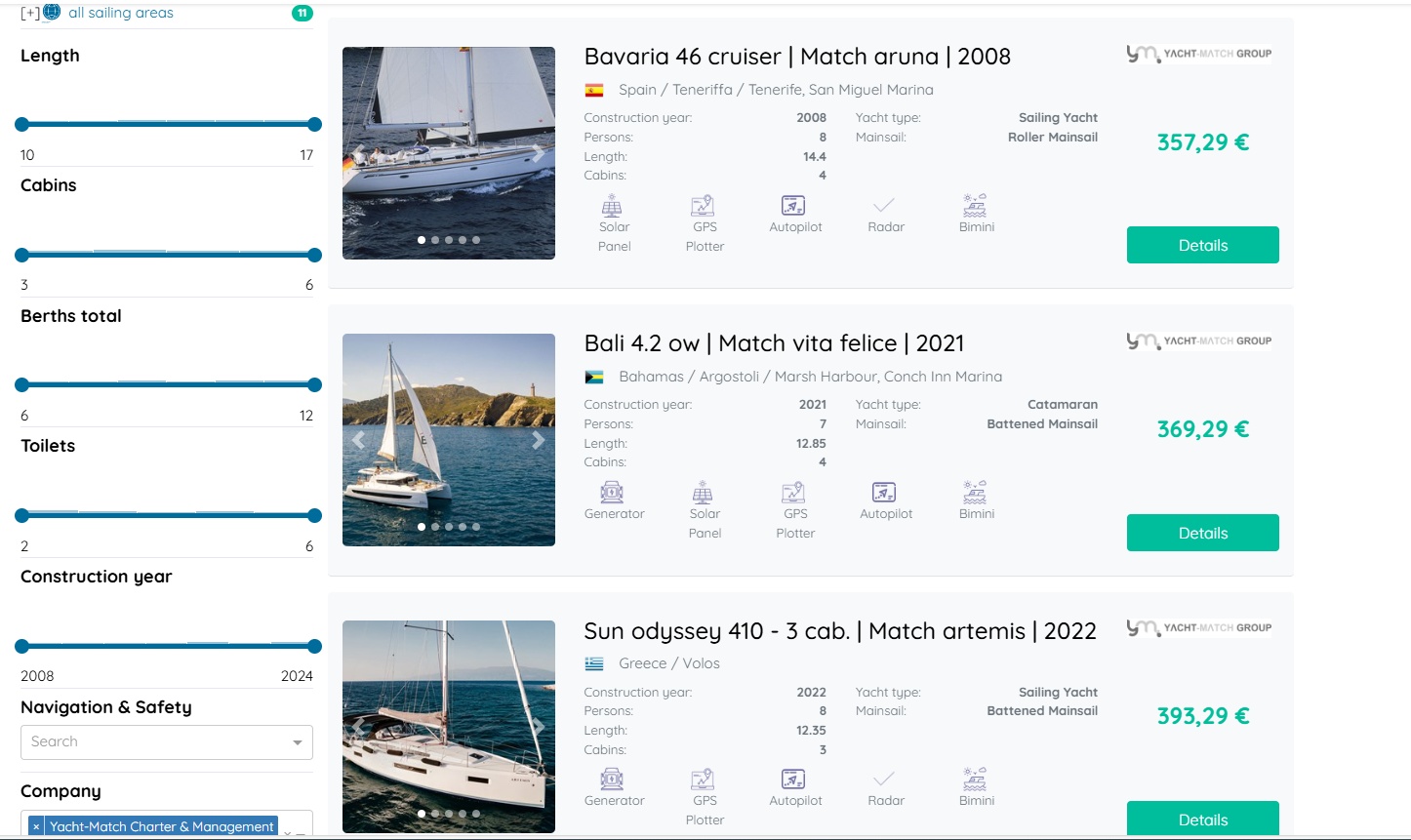Open Details for the Bali 4.2 catamaran
The height and width of the screenshot is (840, 1411).
tap(1202, 533)
